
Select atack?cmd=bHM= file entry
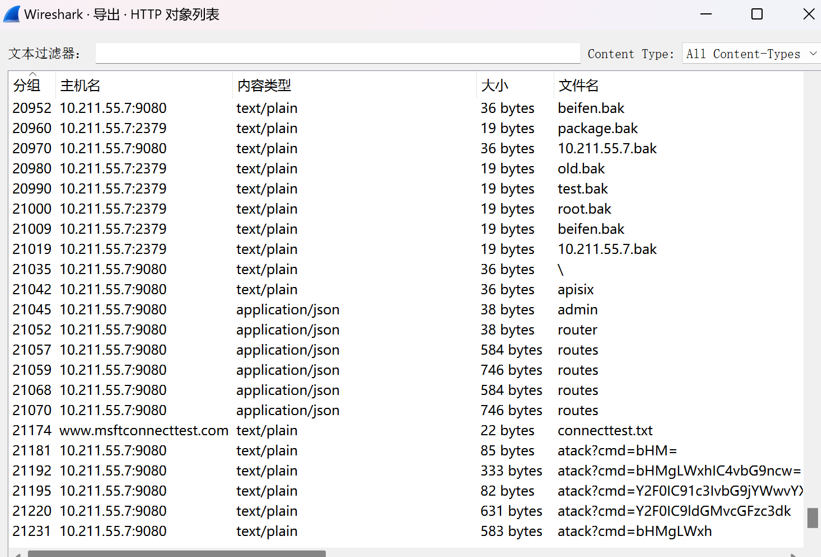617,451
